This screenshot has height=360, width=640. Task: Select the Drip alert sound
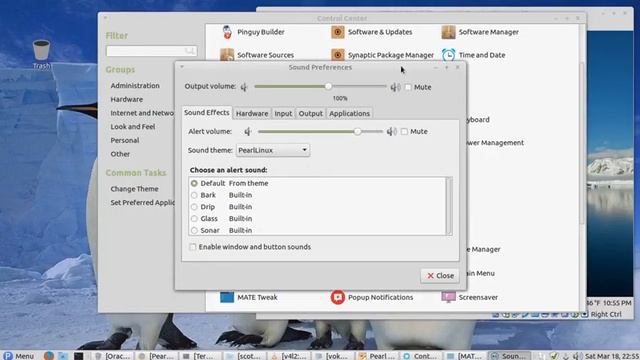click(x=194, y=207)
